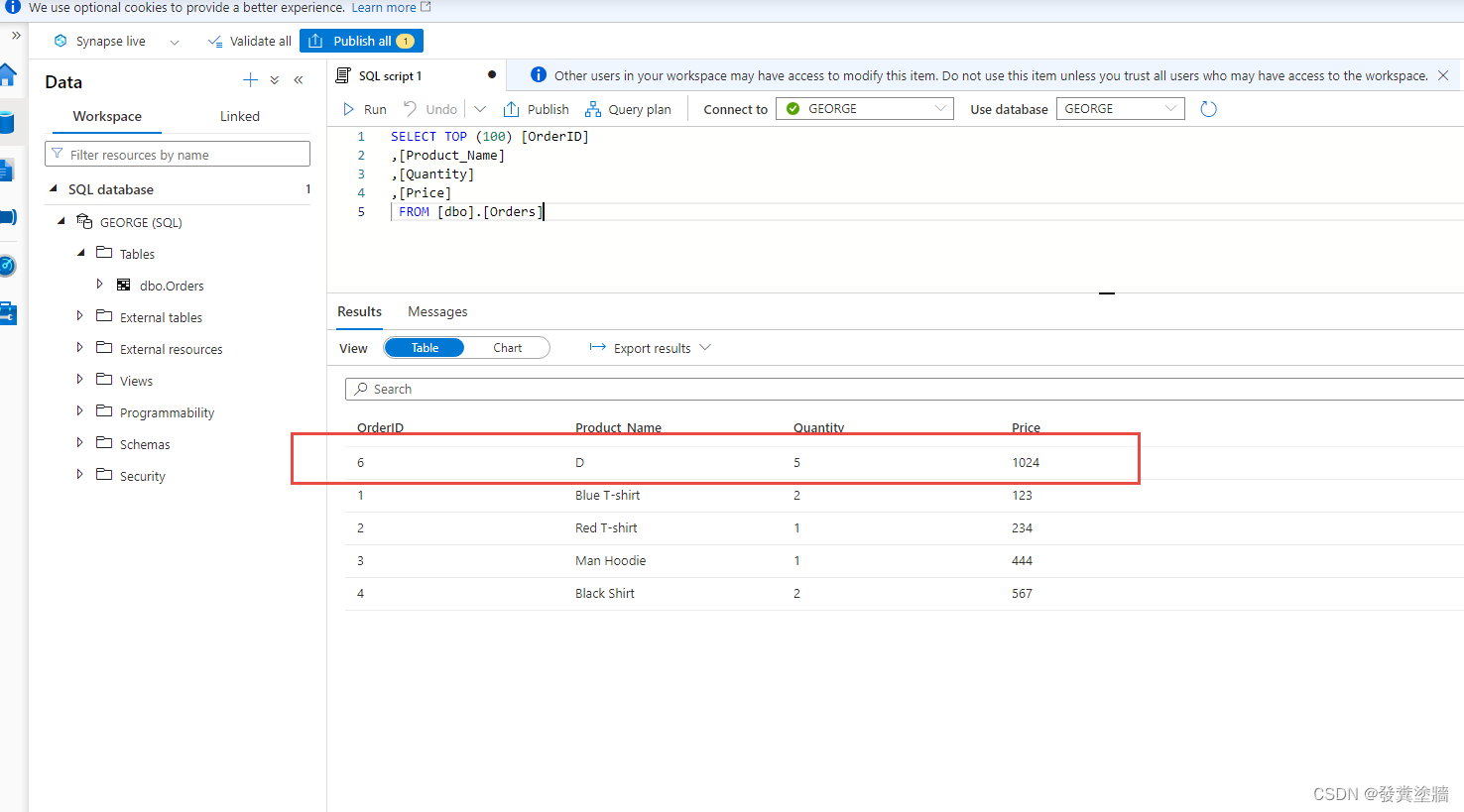Open the Messages tab in results pane
Screen dimensions: 1464x812
click(437, 311)
